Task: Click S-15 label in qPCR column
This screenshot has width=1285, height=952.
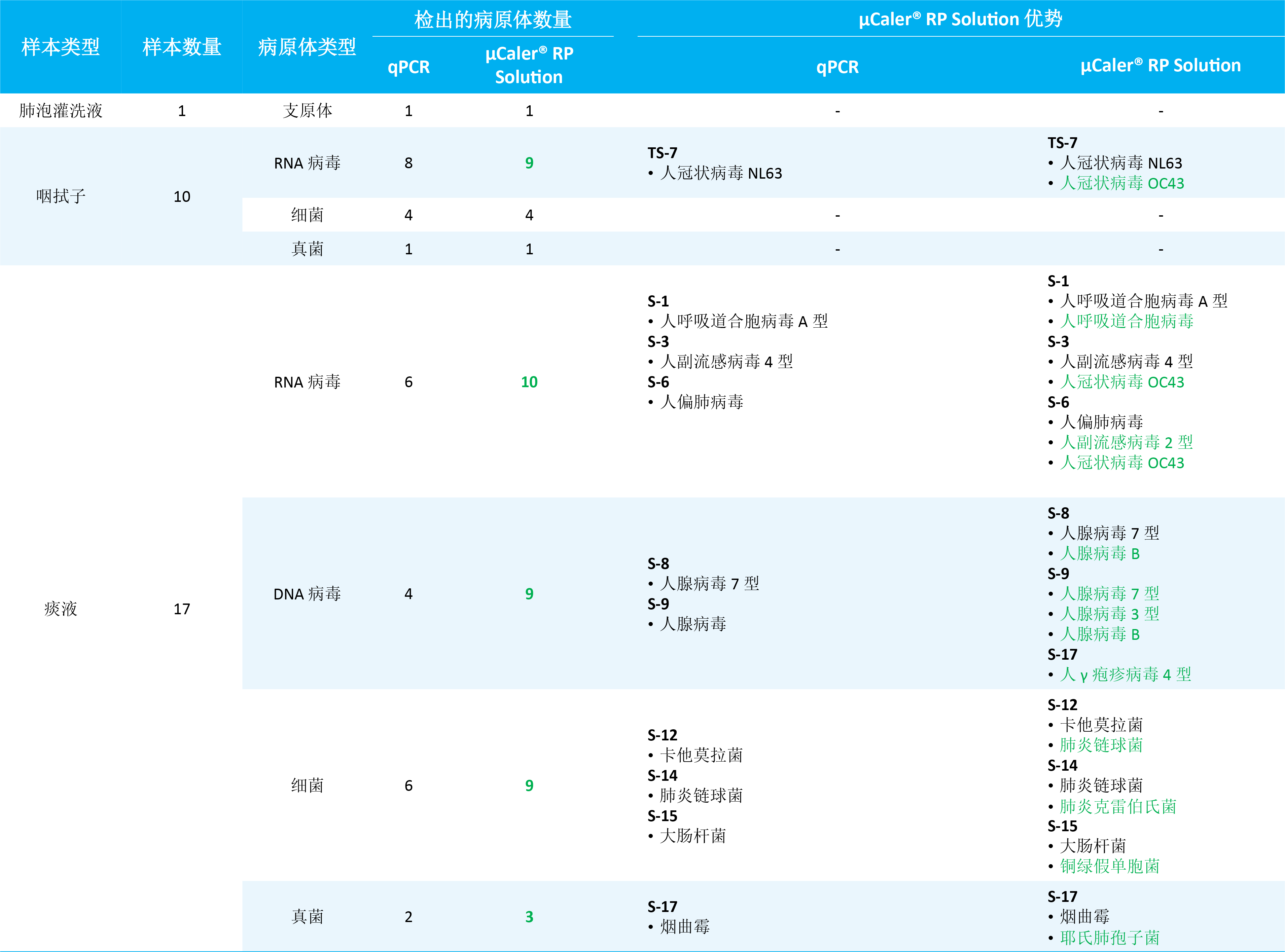Action: [x=663, y=815]
